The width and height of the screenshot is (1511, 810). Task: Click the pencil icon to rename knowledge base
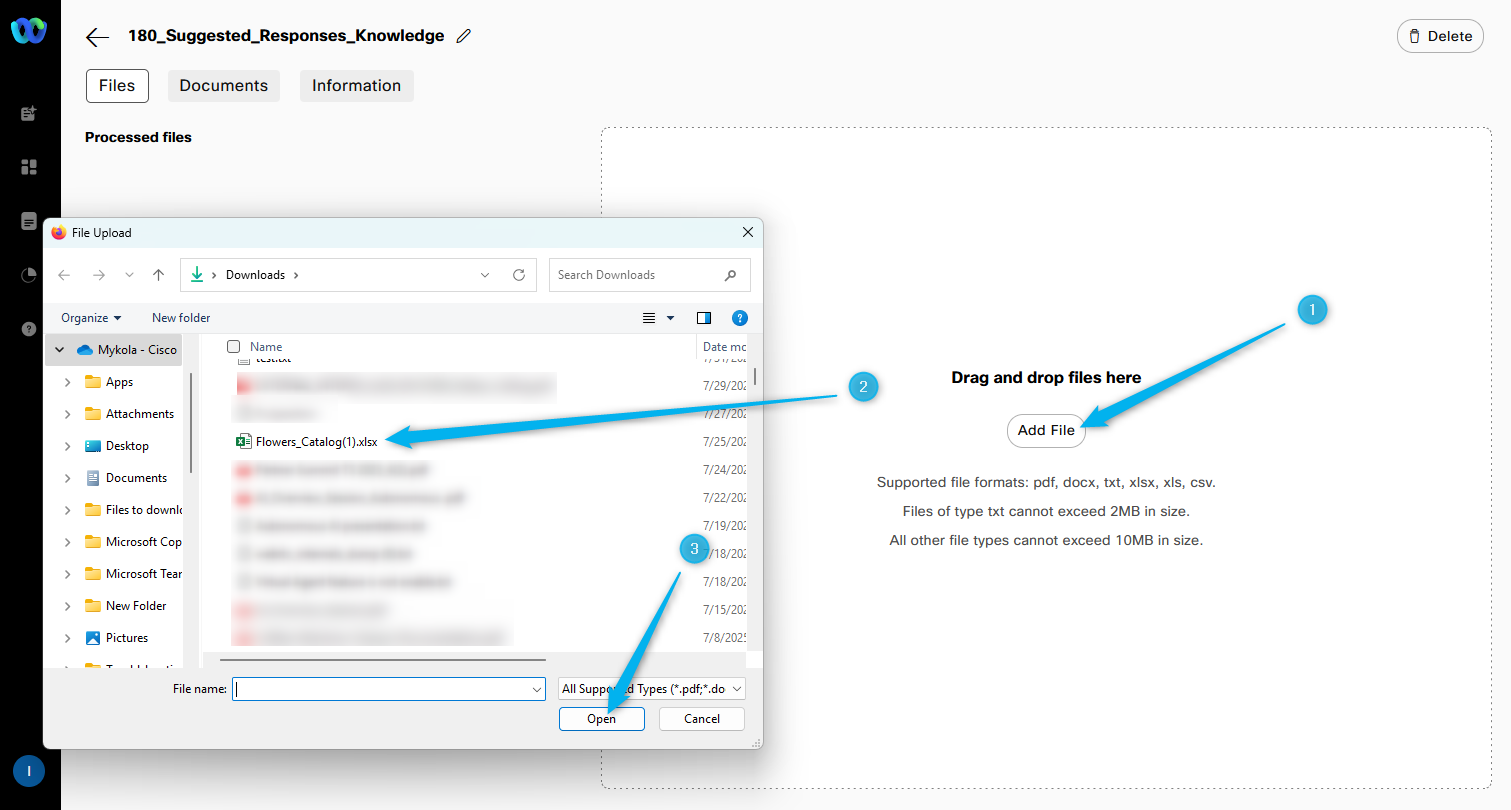point(463,36)
